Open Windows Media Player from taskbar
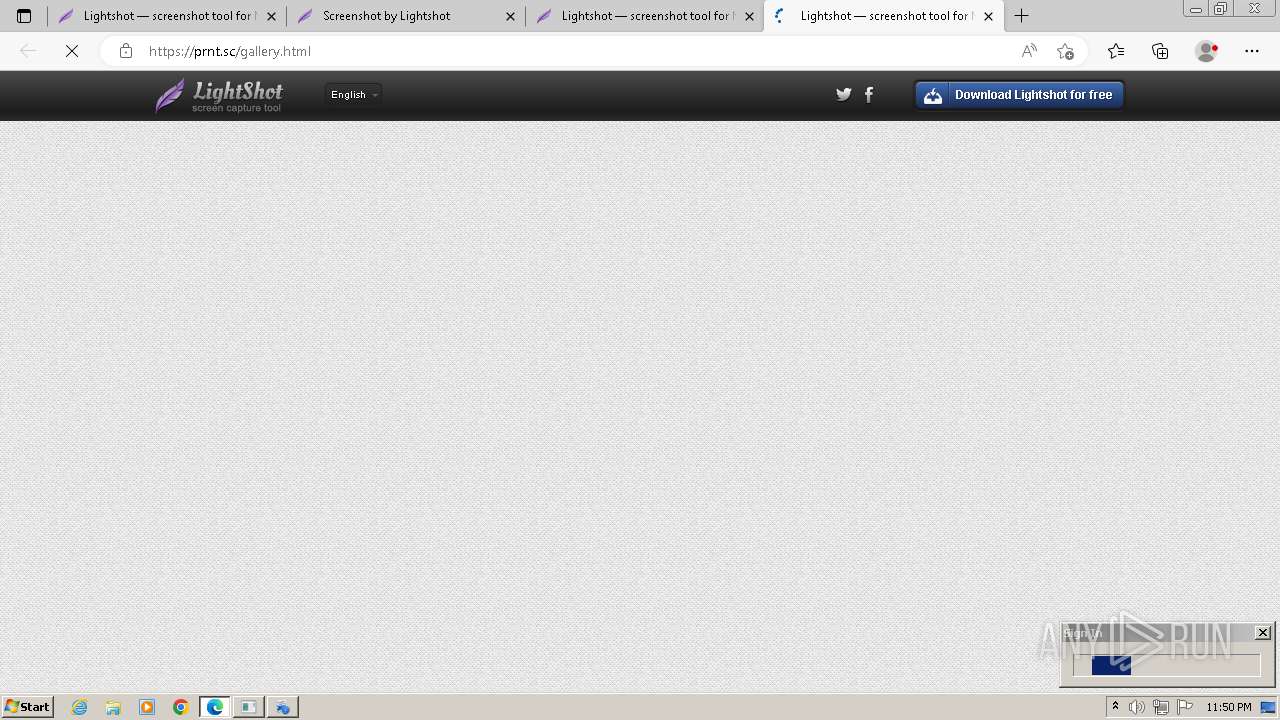The image size is (1280, 720). [x=147, y=707]
